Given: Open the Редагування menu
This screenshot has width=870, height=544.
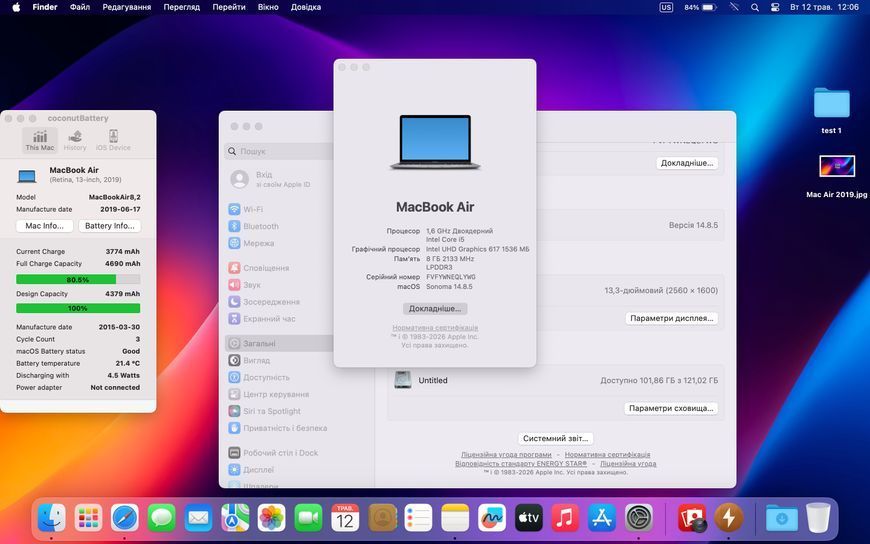Looking at the screenshot, I should click(x=127, y=7).
